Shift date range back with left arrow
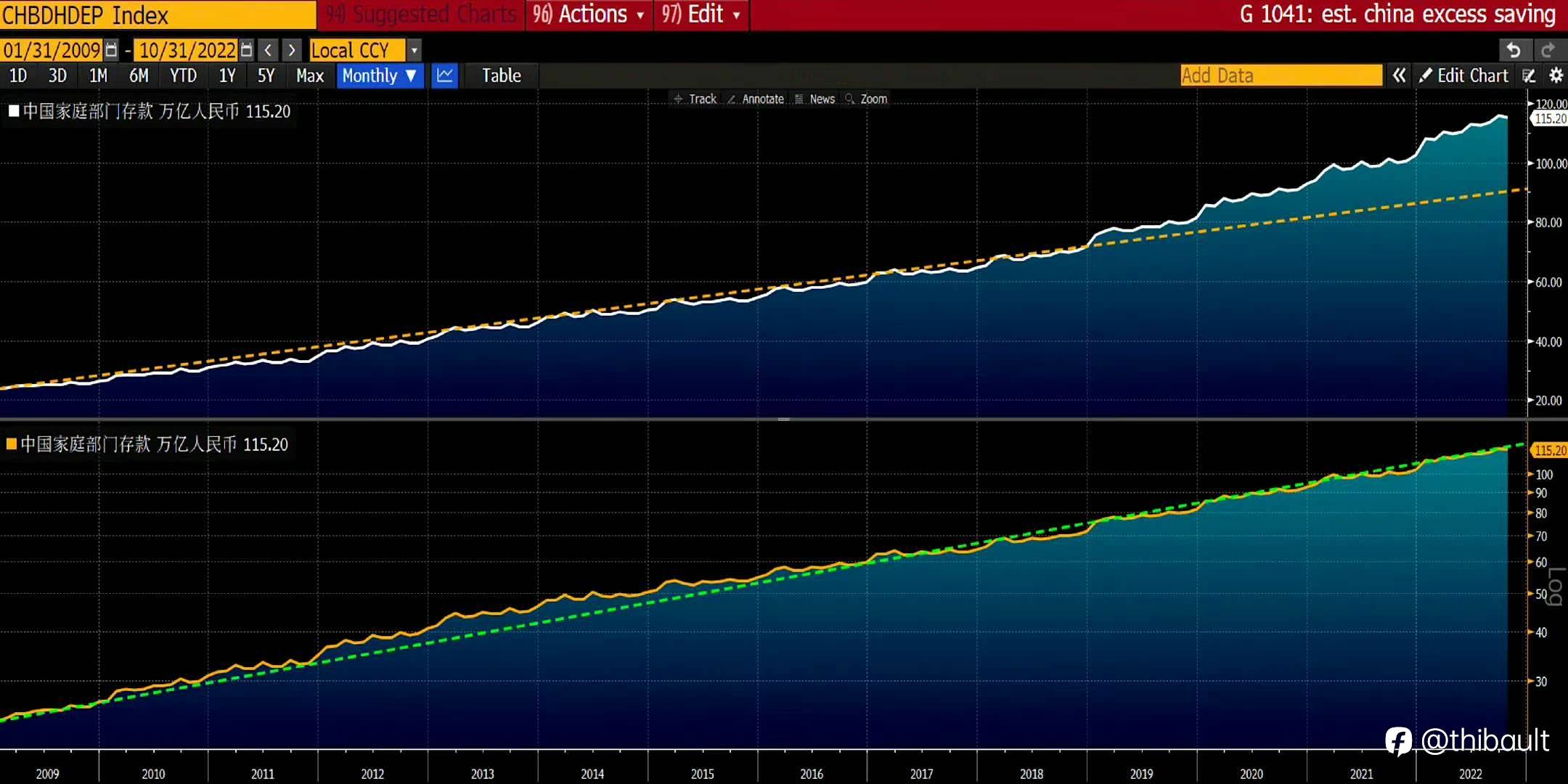 coord(269,50)
